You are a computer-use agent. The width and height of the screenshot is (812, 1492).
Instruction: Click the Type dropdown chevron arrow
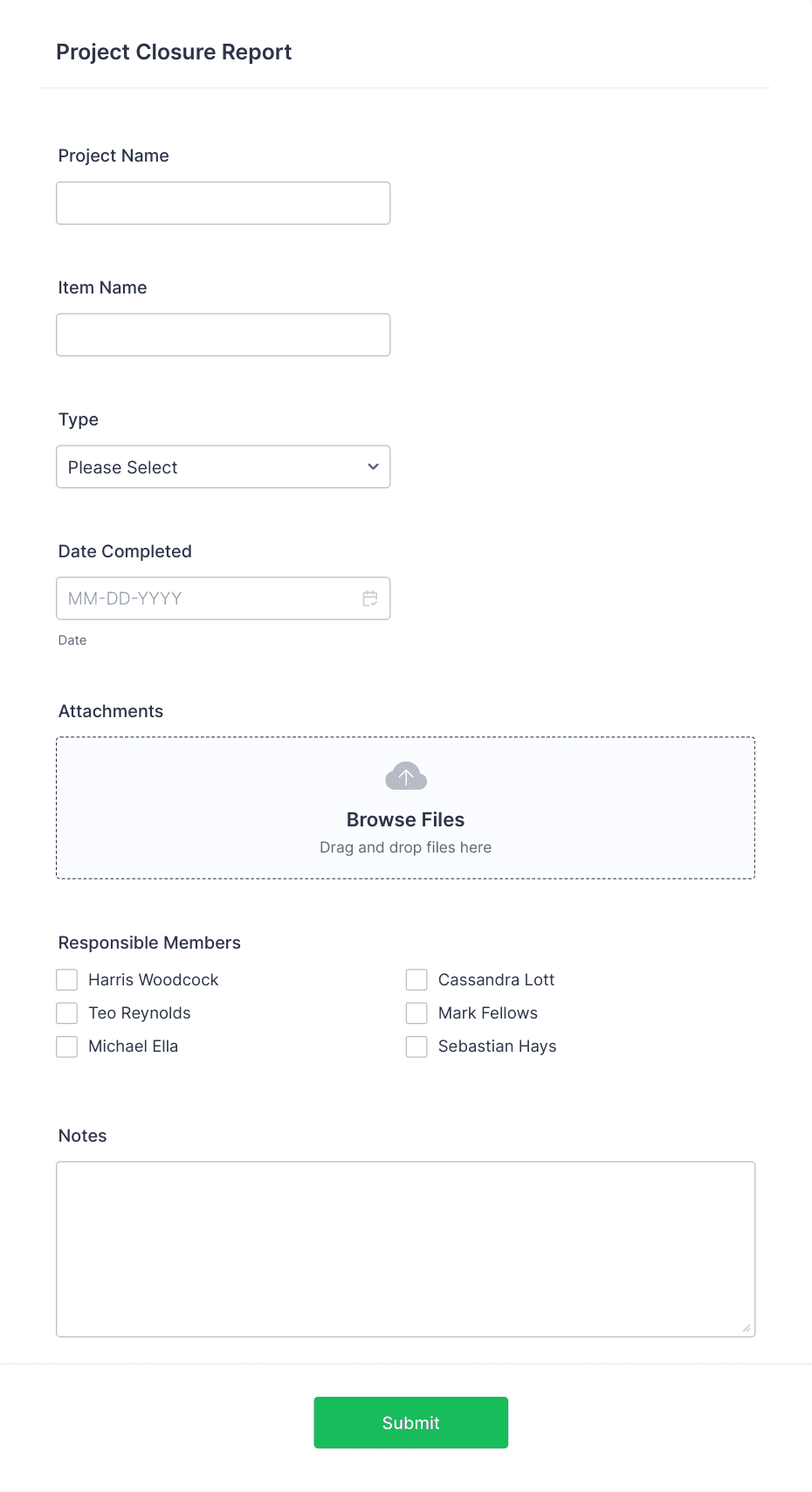(374, 466)
